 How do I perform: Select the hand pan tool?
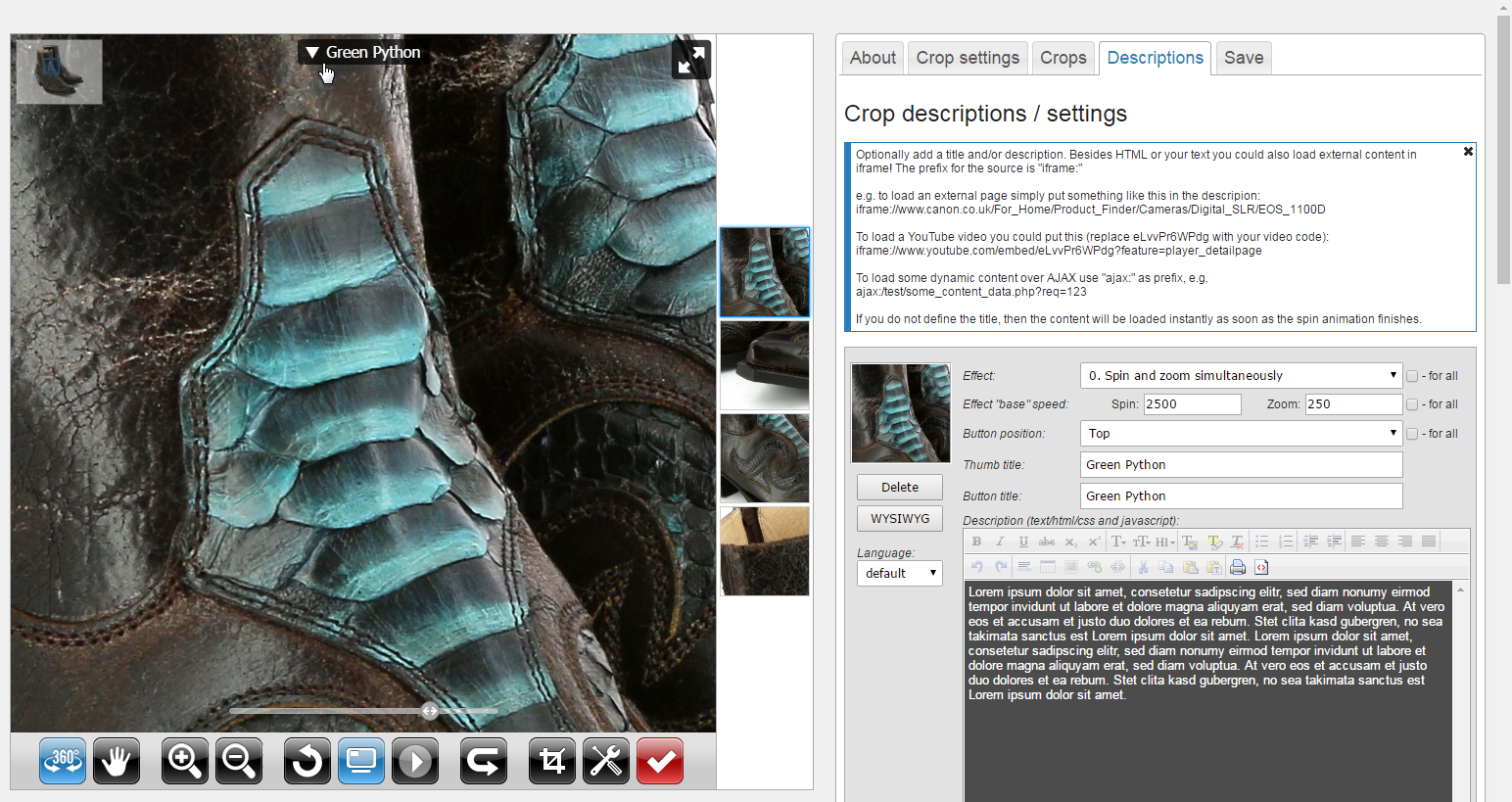(x=117, y=761)
